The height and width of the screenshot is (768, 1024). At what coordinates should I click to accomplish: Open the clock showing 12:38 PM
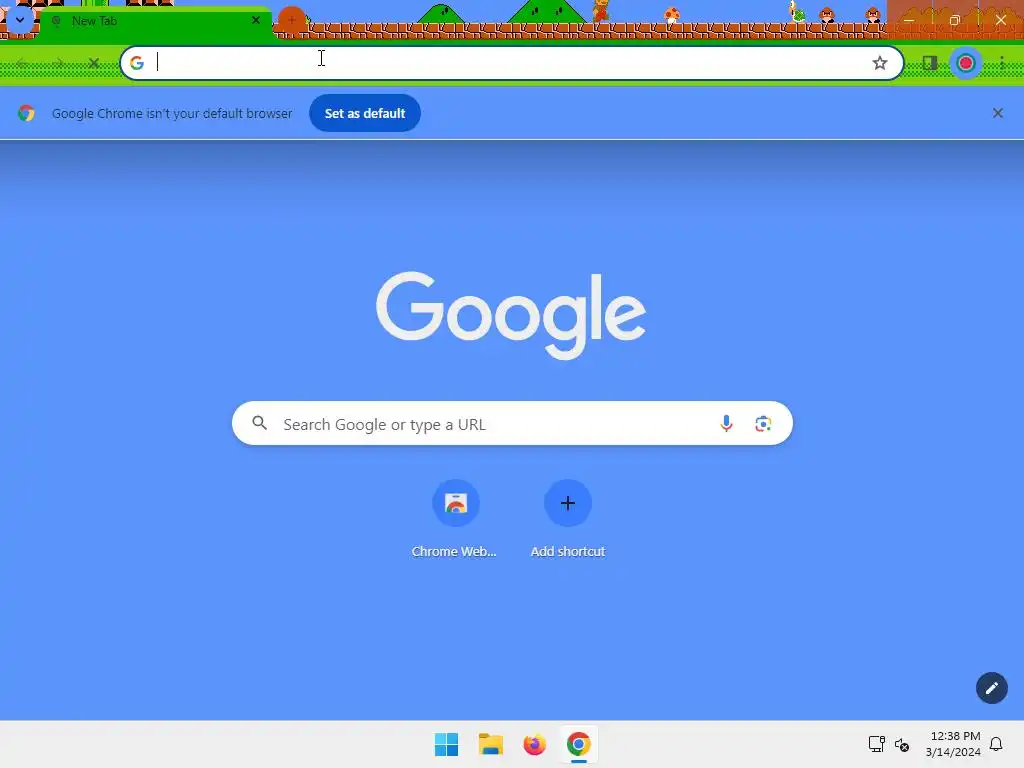click(953, 744)
